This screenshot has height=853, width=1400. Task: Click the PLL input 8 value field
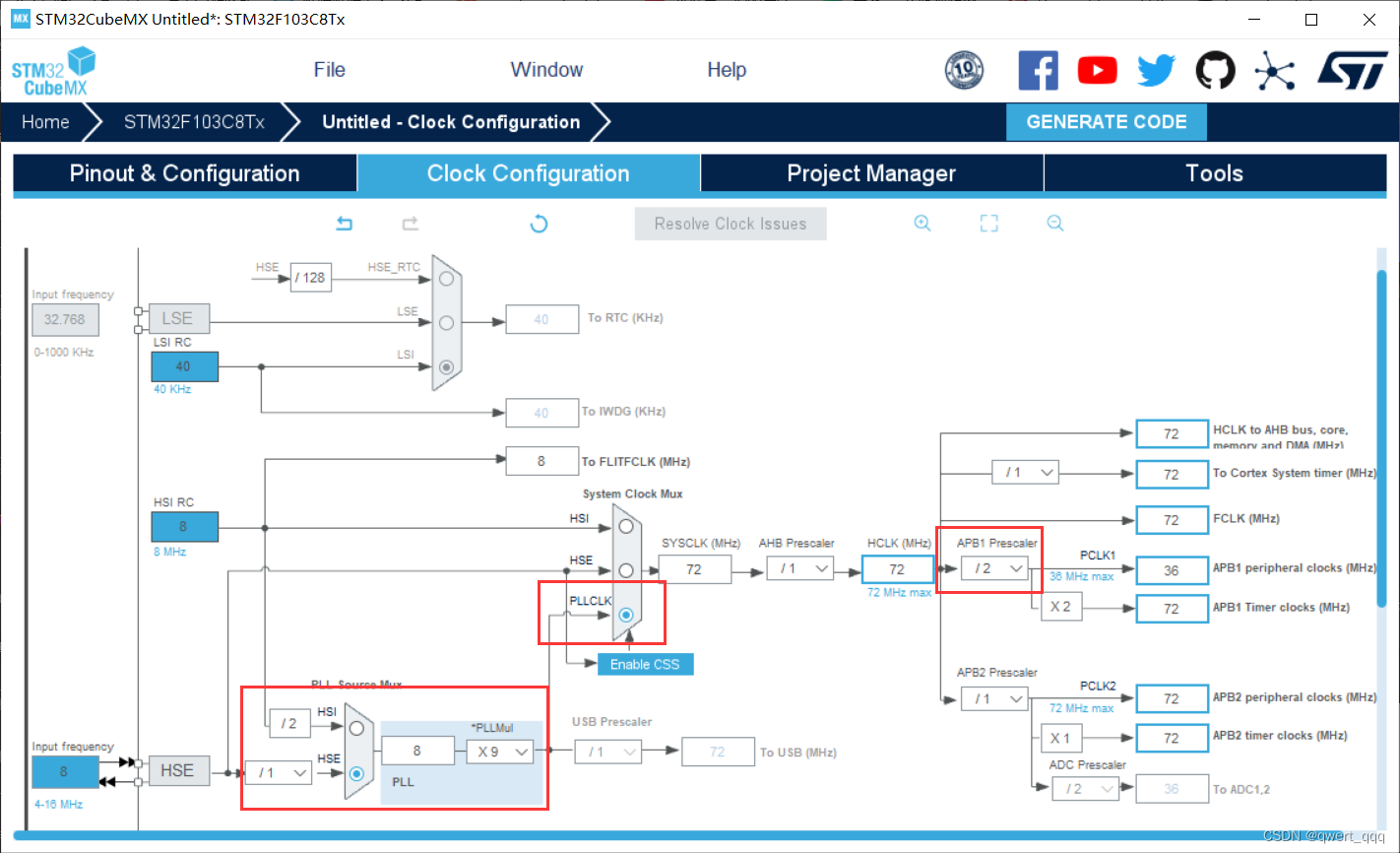[x=417, y=751]
